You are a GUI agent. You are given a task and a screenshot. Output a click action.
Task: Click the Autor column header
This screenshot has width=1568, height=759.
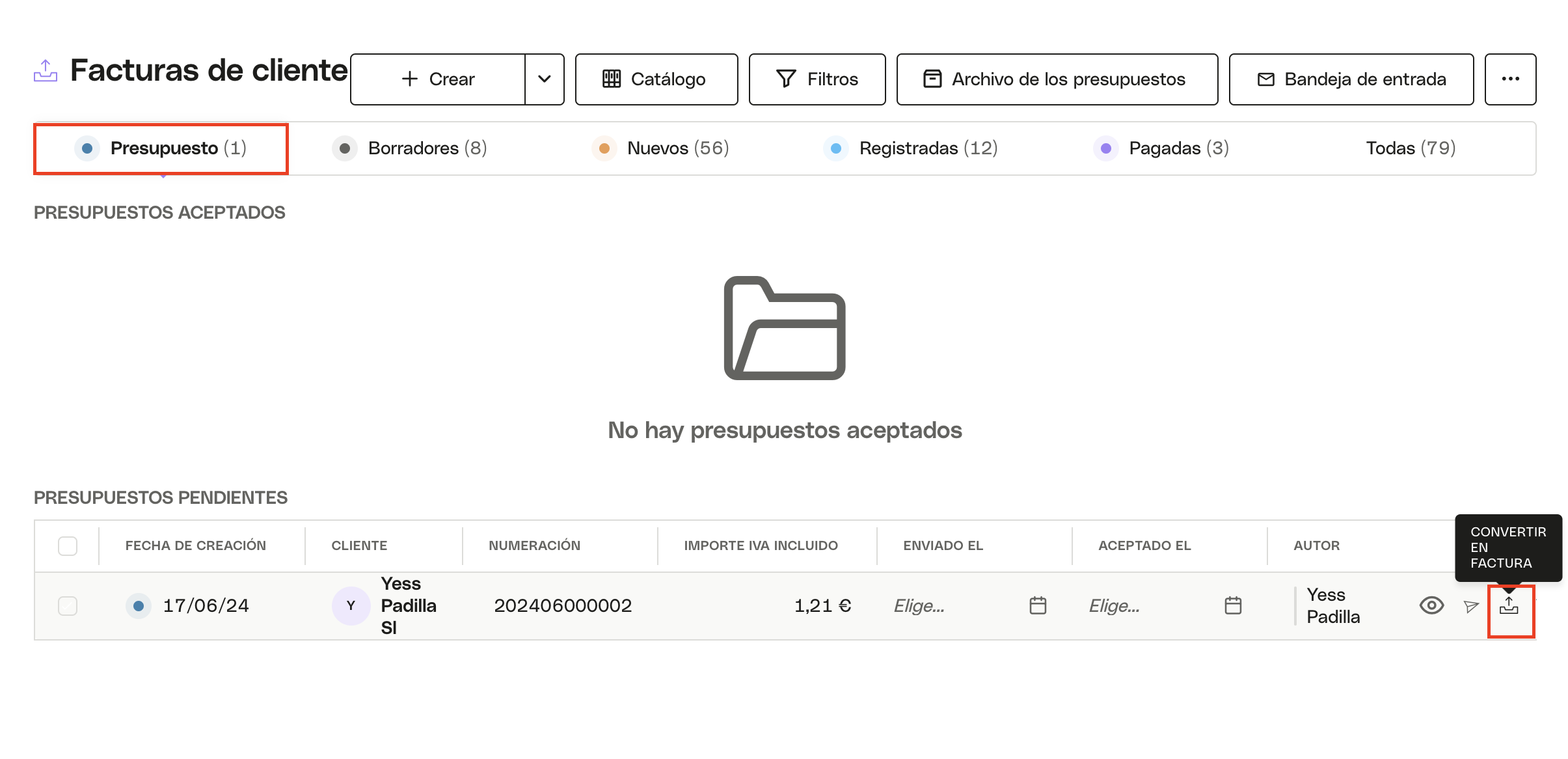click(1317, 546)
